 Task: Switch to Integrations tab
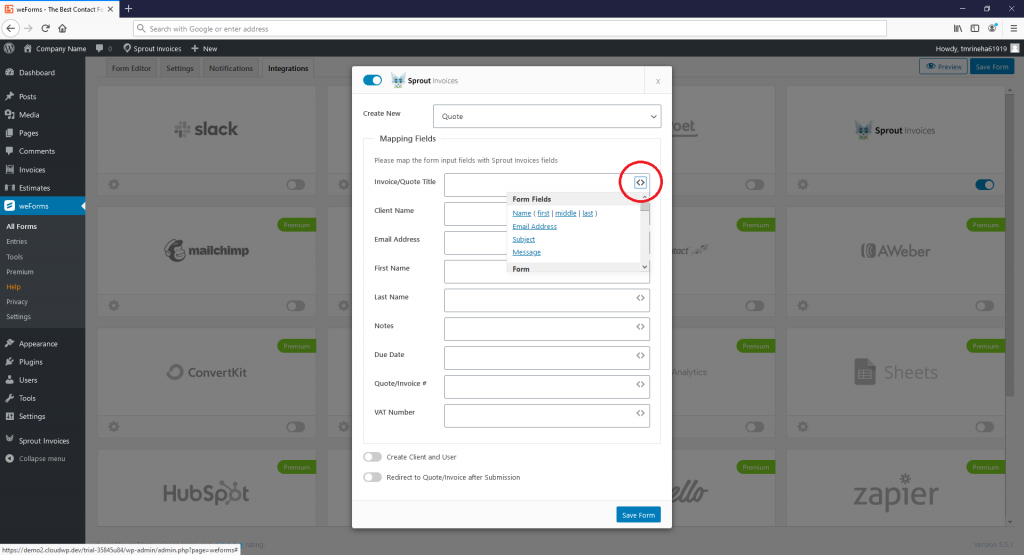[x=288, y=68]
